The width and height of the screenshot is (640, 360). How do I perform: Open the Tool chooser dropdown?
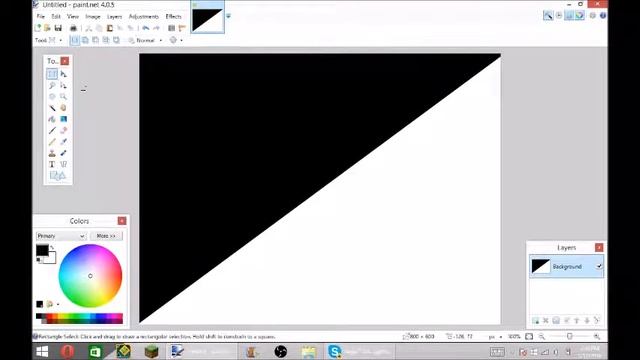[x=60, y=40]
